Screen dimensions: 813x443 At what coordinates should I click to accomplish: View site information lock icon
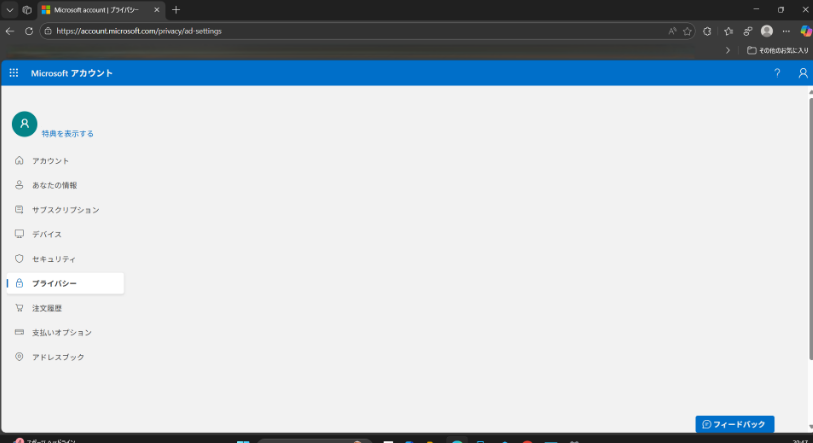48,31
